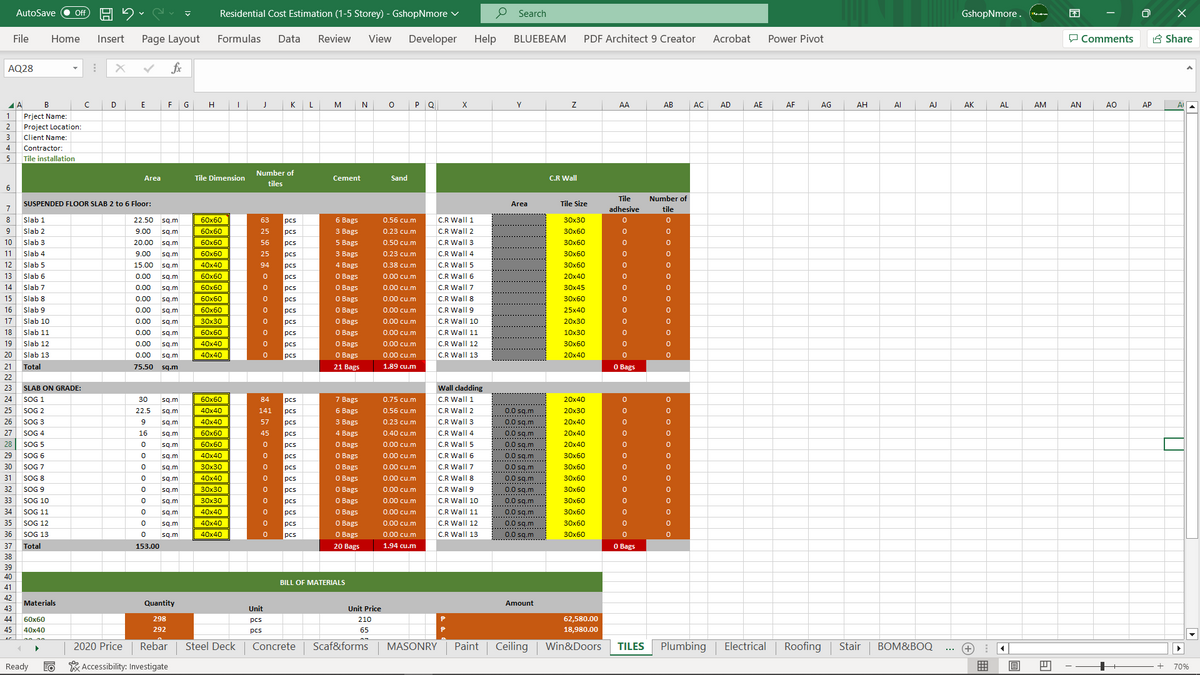Click the zoom slider handle
This screenshot has width=1200, height=675.
coord(1103,666)
